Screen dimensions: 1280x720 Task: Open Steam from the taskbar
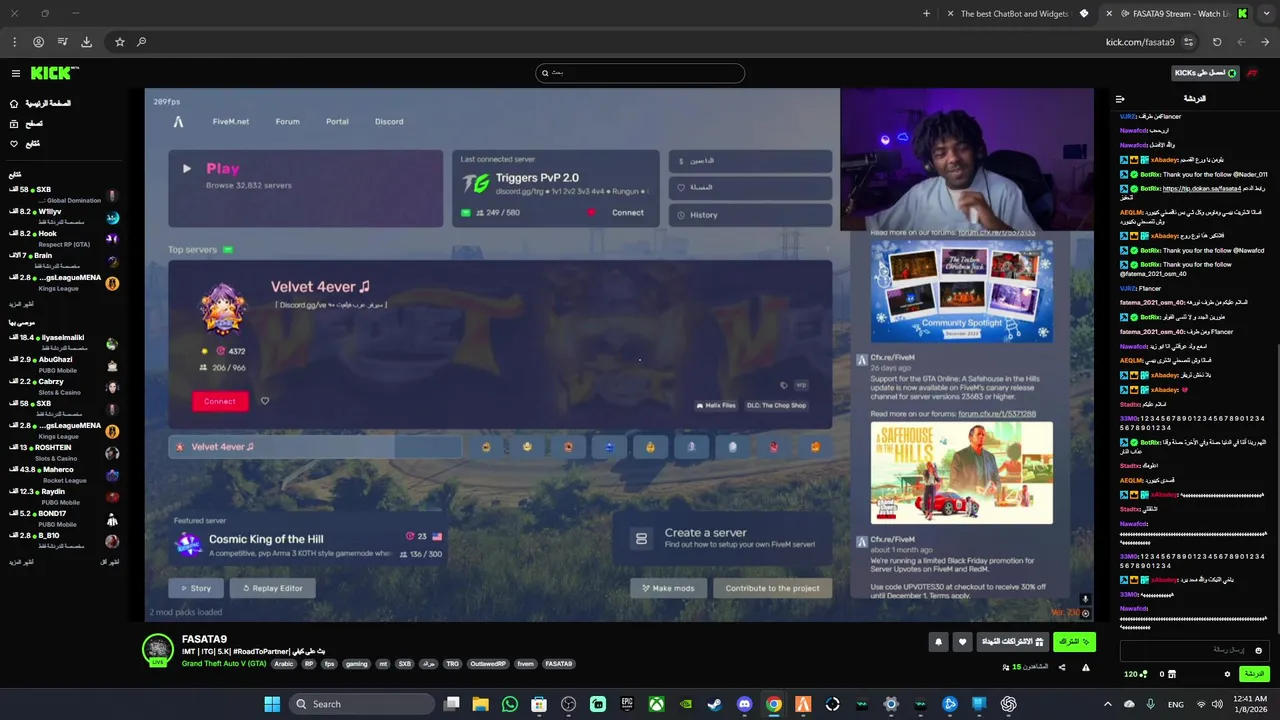pyautogui.click(x=715, y=704)
